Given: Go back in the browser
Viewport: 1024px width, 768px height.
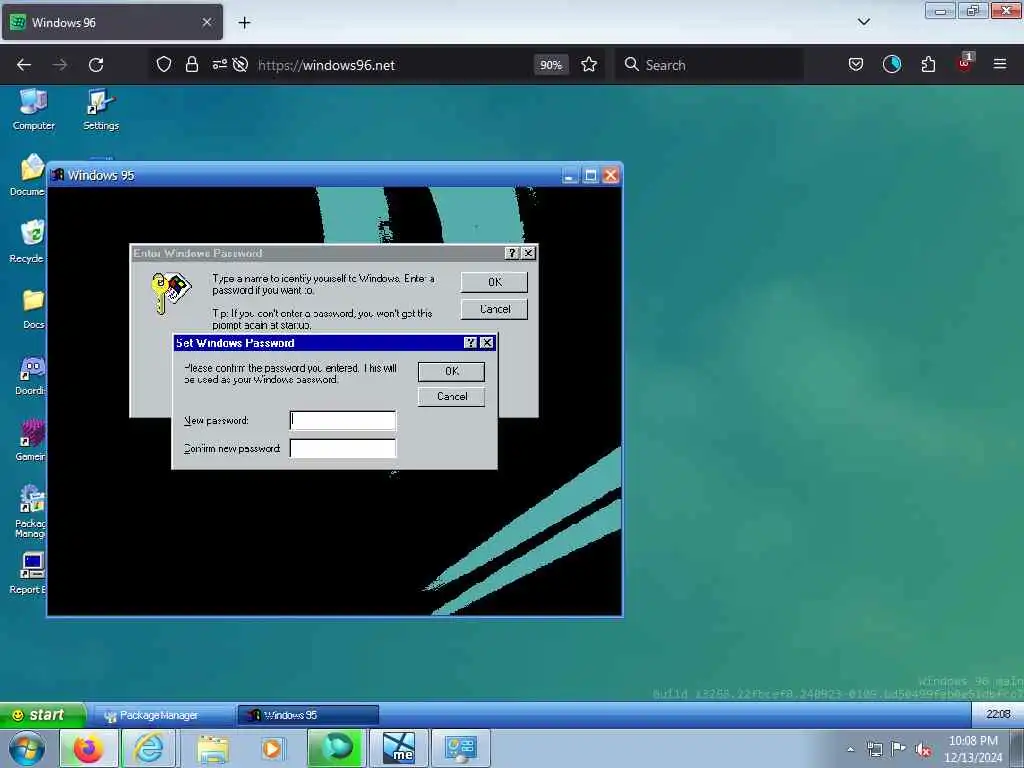Looking at the screenshot, I should [24, 65].
